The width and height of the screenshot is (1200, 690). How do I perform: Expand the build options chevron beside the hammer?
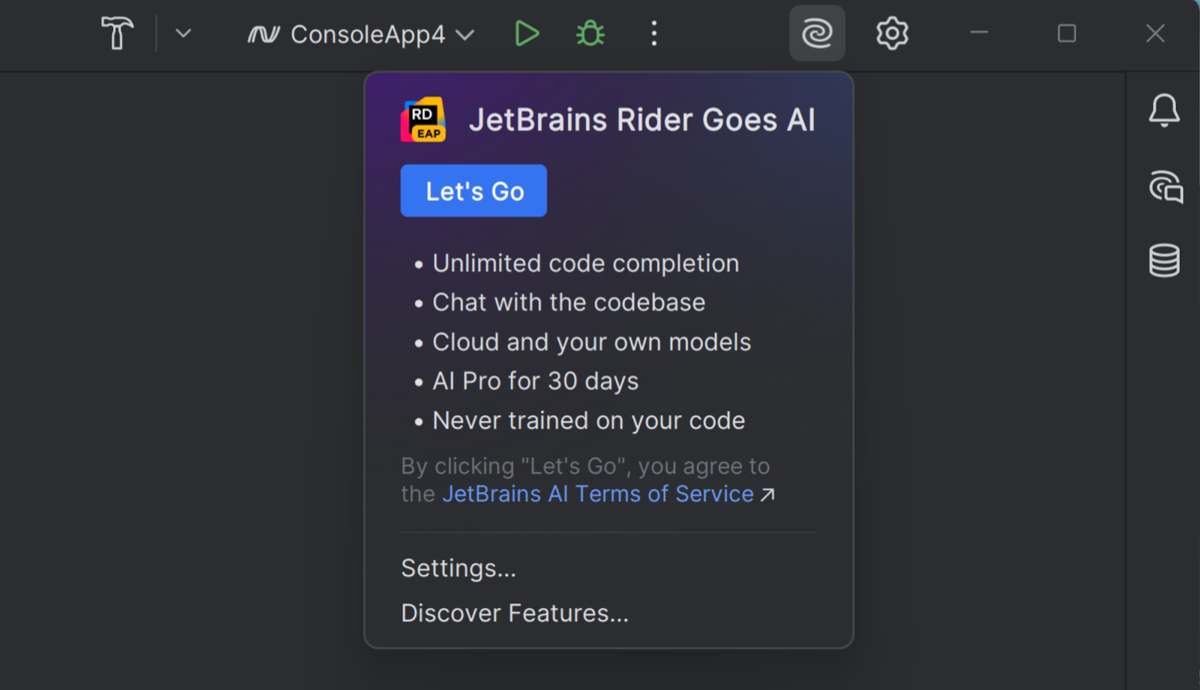(183, 34)
